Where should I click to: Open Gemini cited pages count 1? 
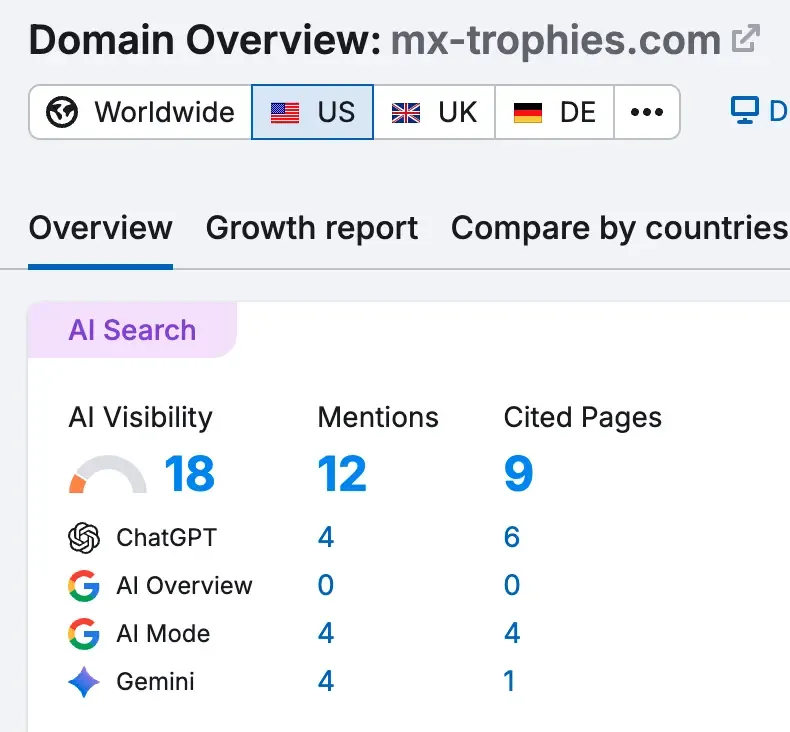pyautogui.click(x=509, y=682)
